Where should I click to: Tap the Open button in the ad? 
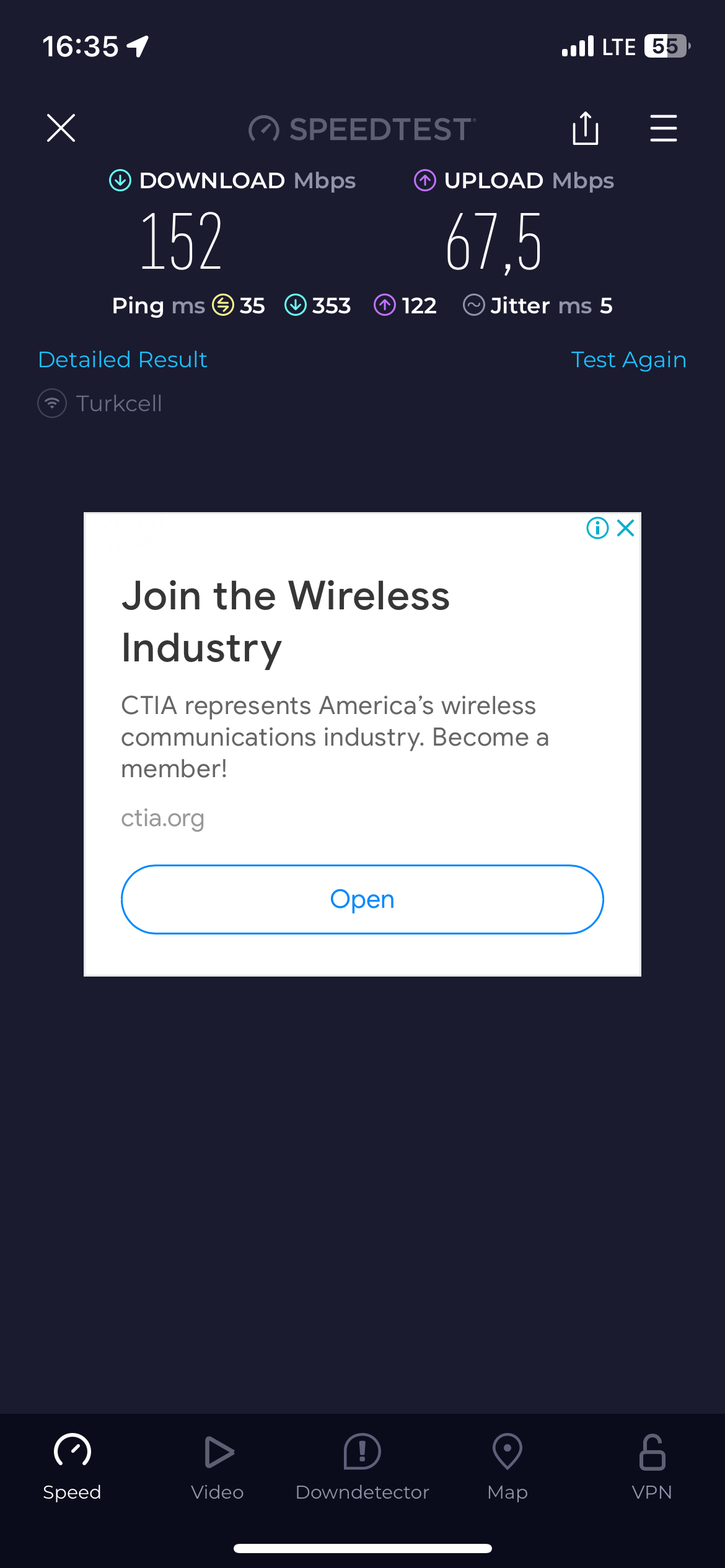(x=362, y=899)
